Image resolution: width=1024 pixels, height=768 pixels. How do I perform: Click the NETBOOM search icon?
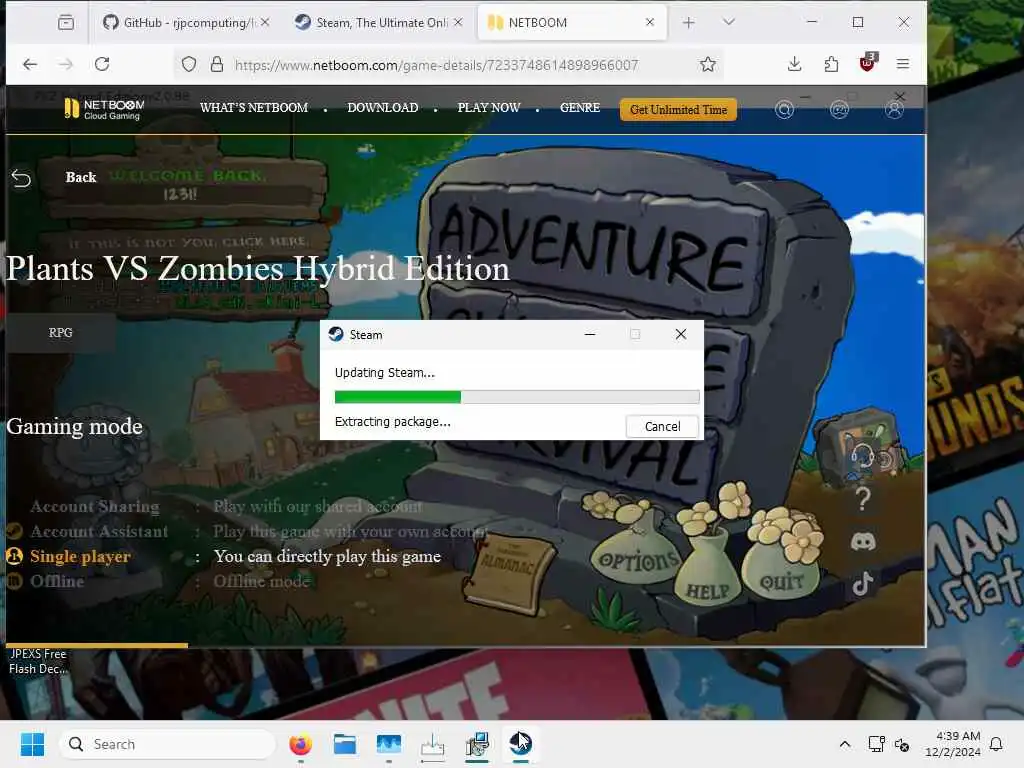pos(784,109)
